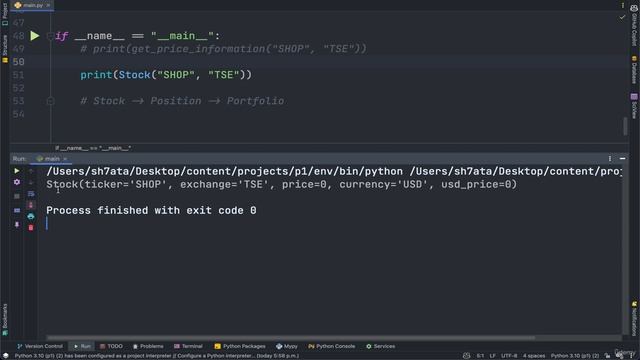Rerun main using the Run panel play icon

click(17, 171)
